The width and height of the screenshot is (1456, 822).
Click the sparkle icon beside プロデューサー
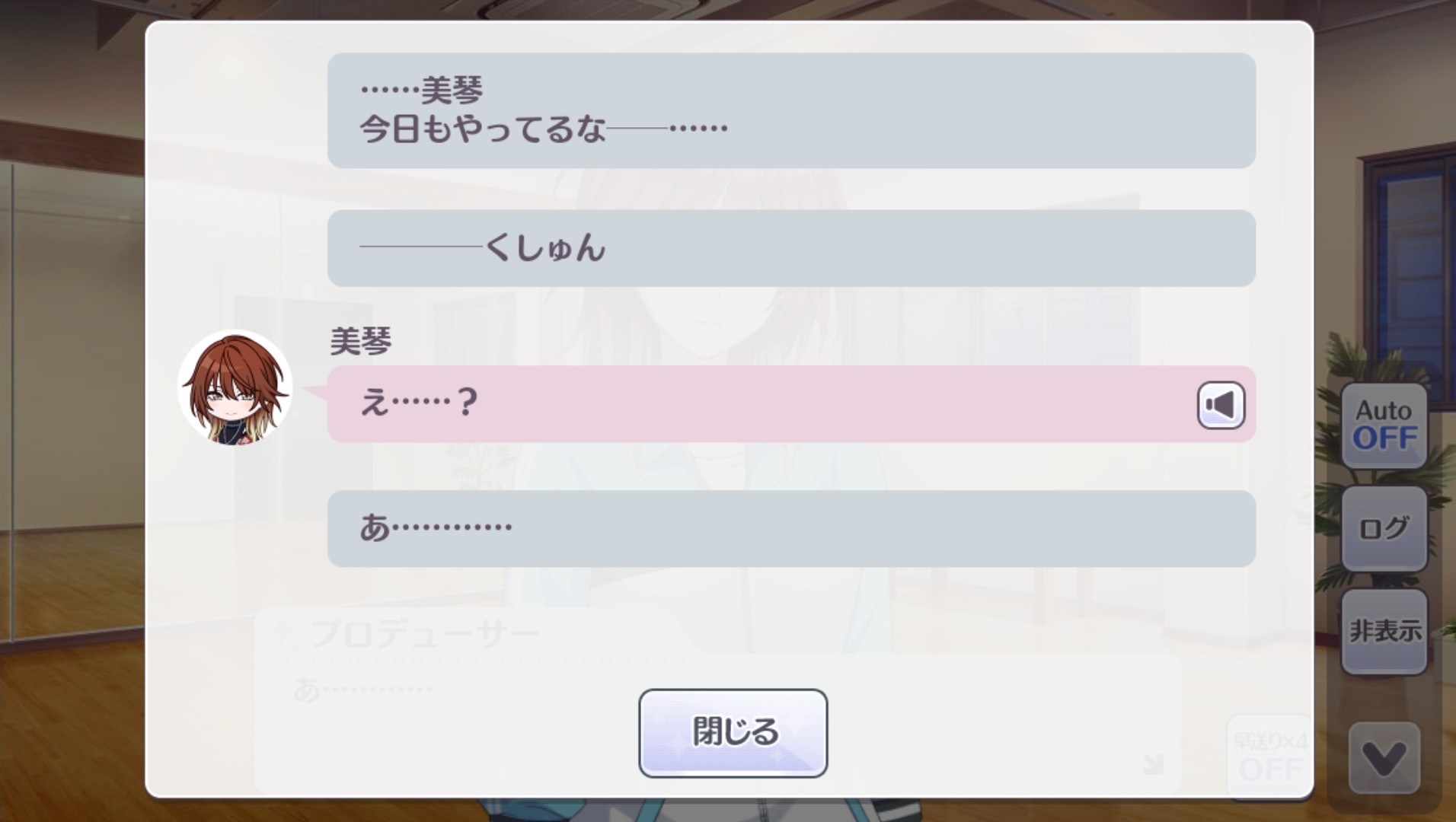pyautogui.click(x=283, y=632)
